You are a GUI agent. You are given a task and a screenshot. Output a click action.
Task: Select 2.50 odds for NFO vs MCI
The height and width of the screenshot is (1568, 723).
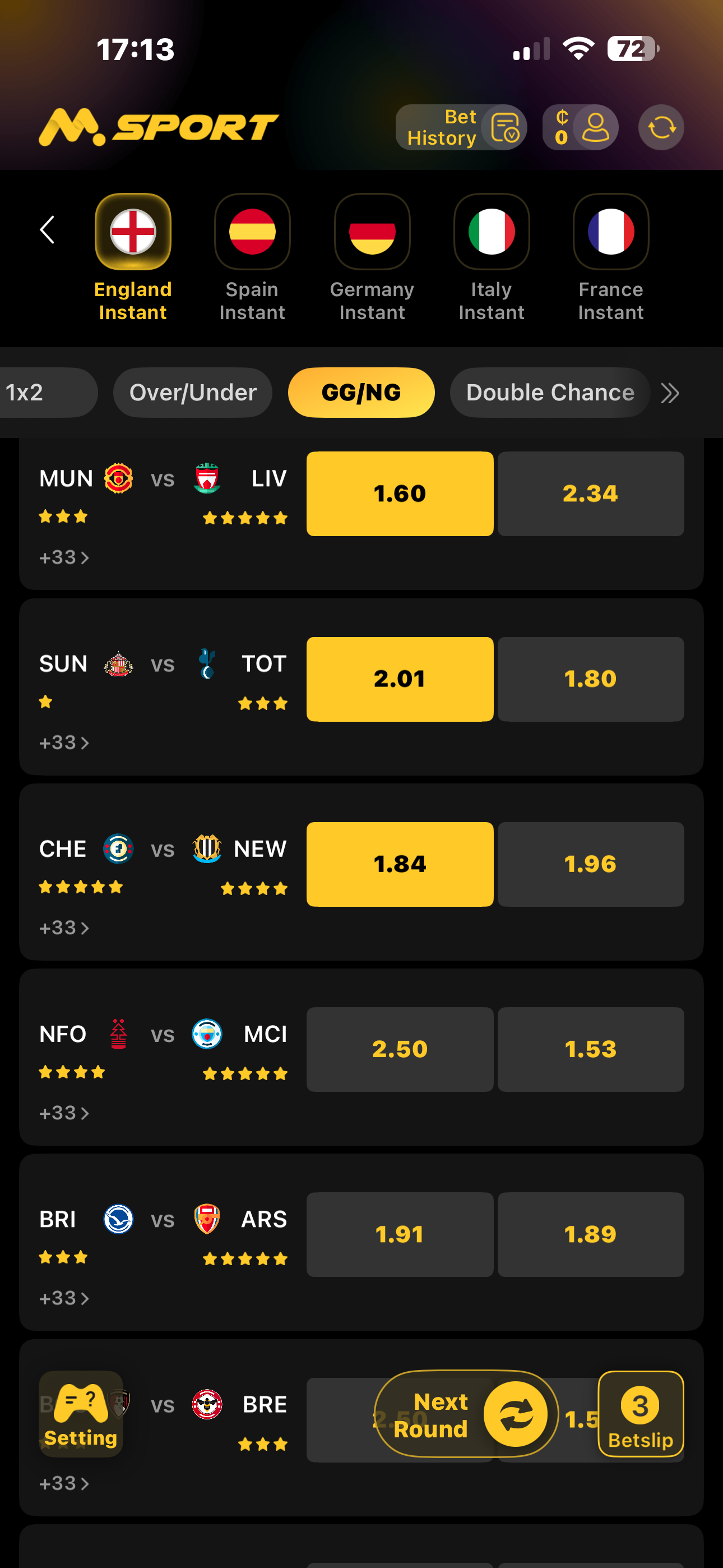point(399,1049)
